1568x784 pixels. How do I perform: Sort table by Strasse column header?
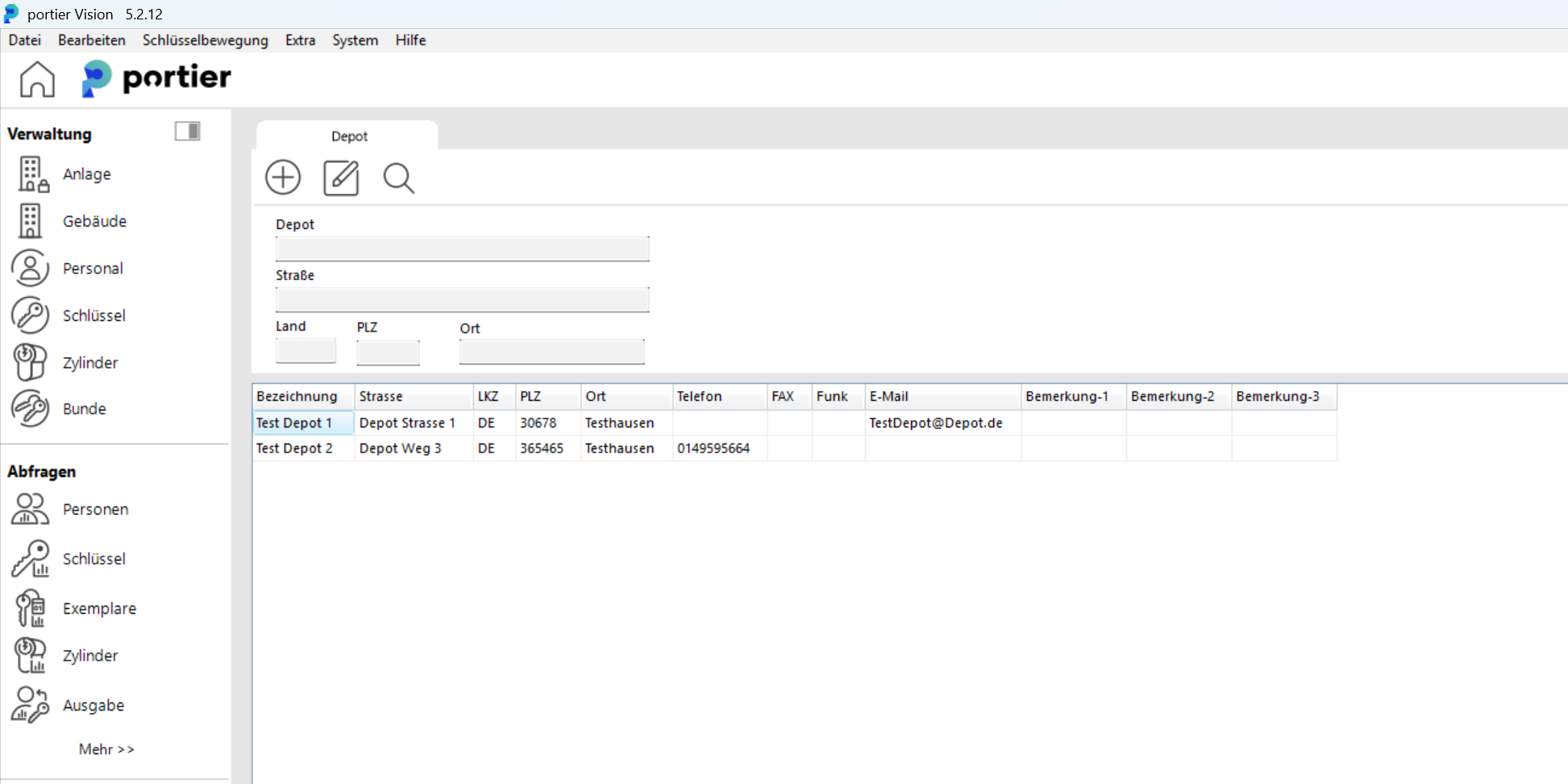pyautogui.click(x=414, y=397)
